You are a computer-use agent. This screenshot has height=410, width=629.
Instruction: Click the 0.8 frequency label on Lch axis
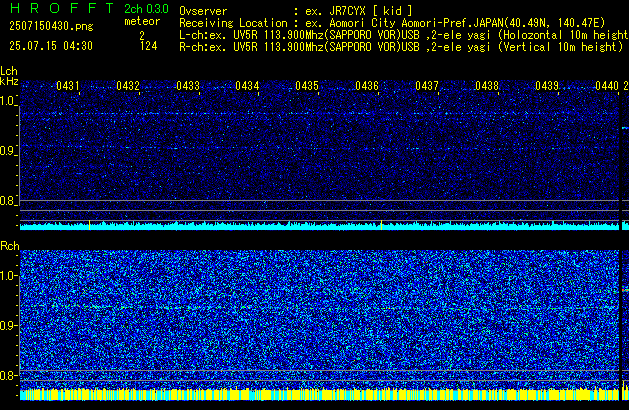point(8,201)
